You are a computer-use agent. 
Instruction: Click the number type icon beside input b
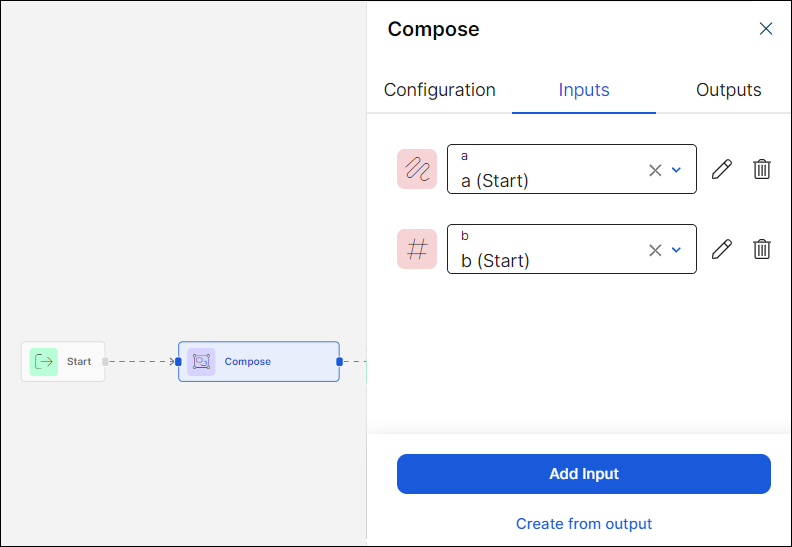417,249
